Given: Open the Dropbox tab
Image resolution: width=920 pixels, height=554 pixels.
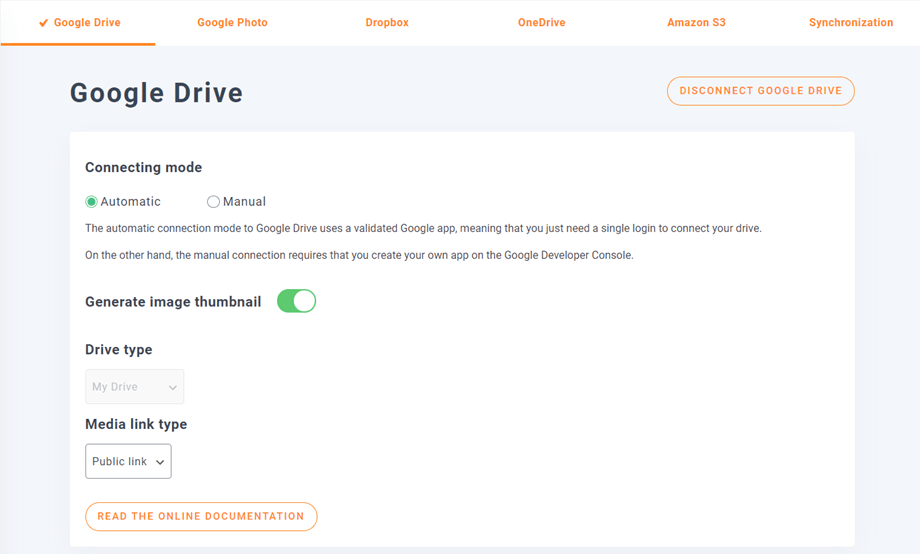Looking at the screenshot, I should [387, 23].
